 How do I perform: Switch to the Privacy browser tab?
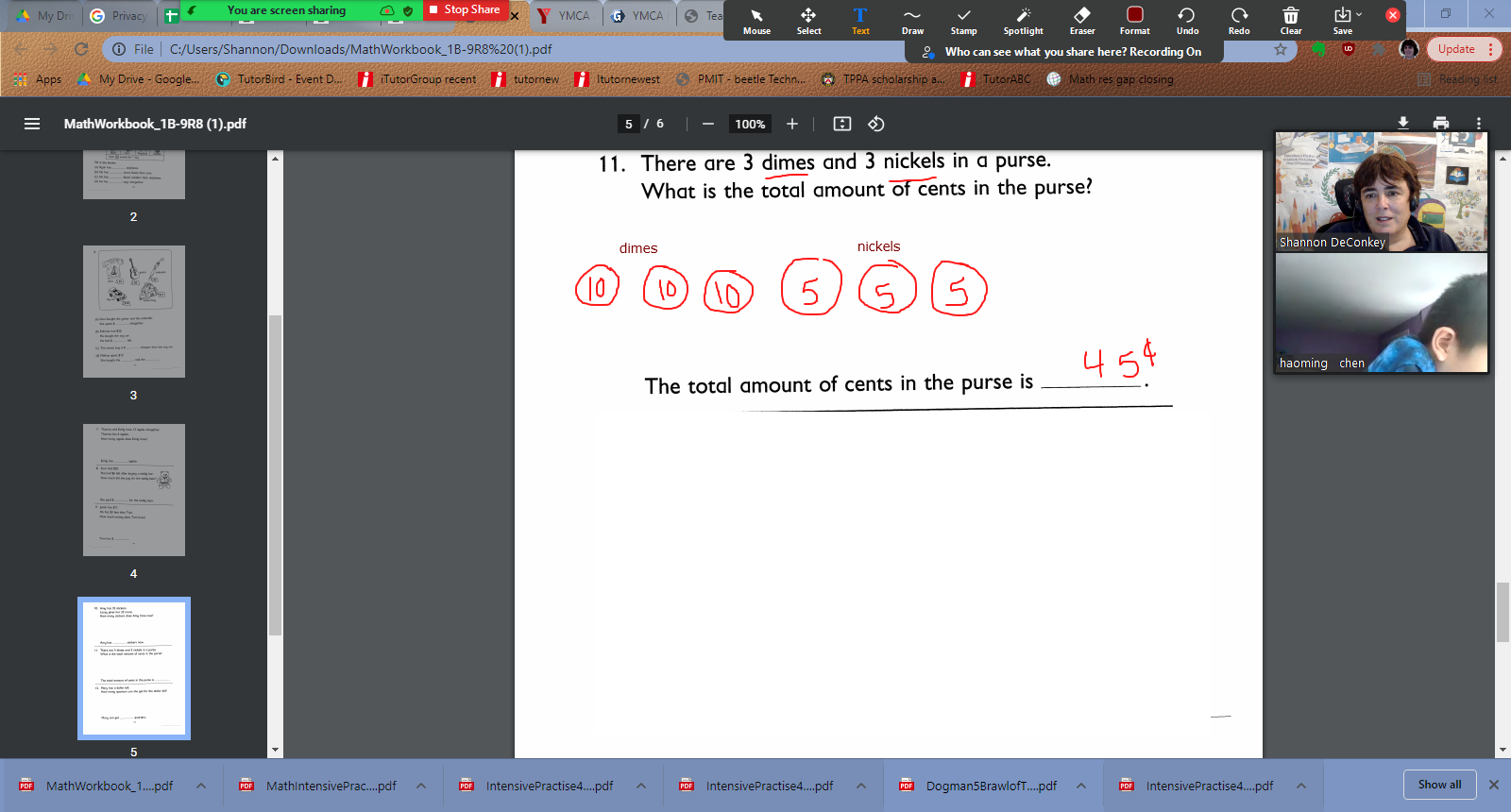[x=119, y=15]
